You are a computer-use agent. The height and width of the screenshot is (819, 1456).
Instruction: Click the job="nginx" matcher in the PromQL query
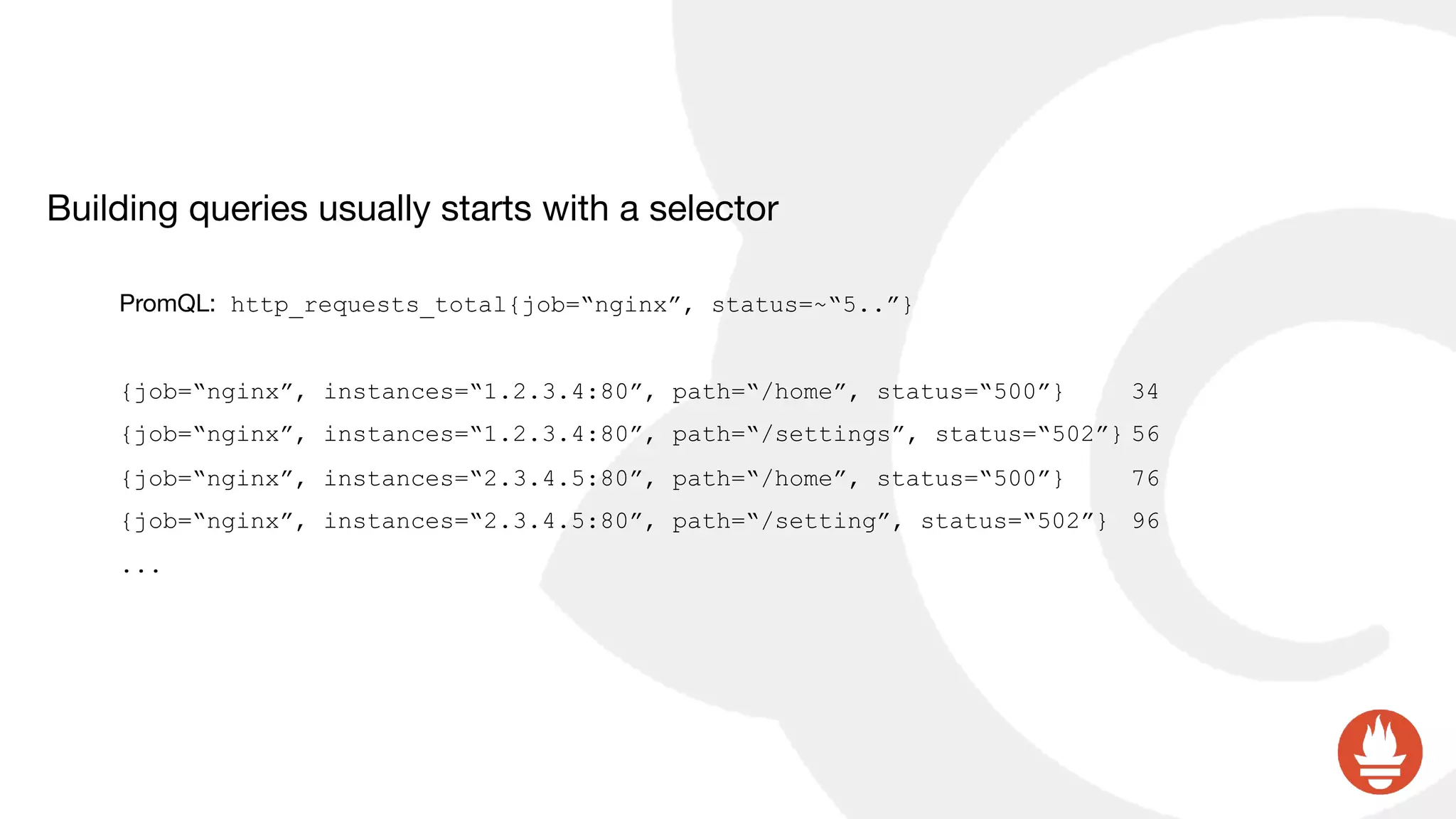[602, 305]
